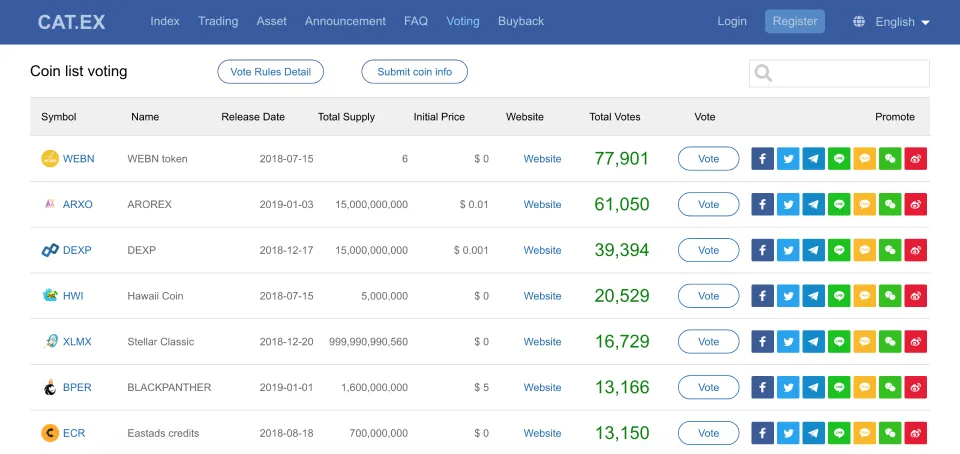Share BPER on WeChat icon
This screenshot has width=960, height=454.
(890, 387)
